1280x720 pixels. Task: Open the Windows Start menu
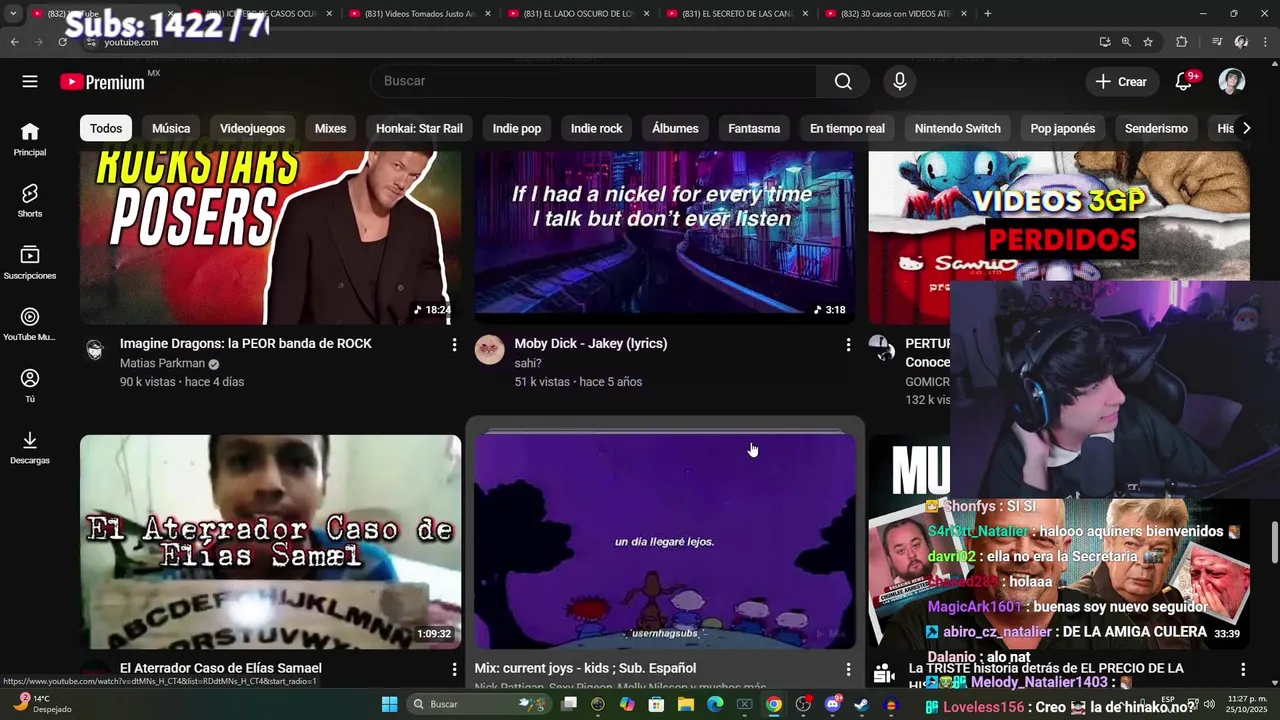click(390, 704)
